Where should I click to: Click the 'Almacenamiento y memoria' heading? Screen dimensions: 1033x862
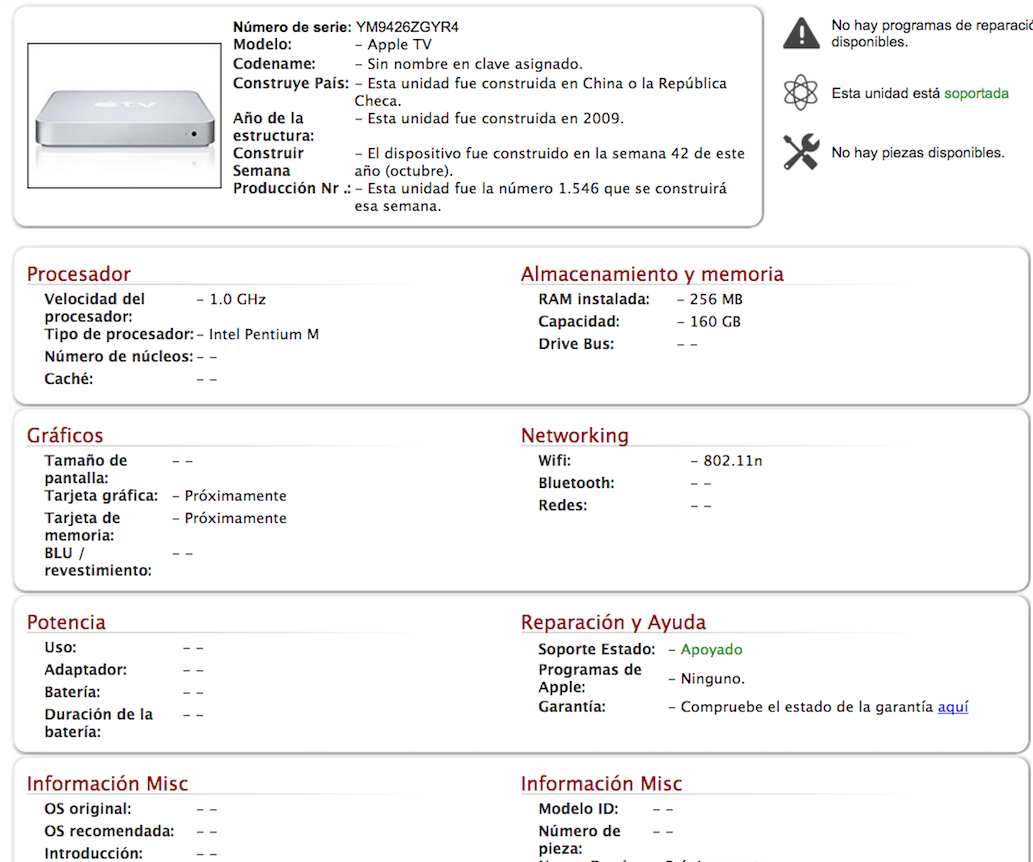pos(652,274)
